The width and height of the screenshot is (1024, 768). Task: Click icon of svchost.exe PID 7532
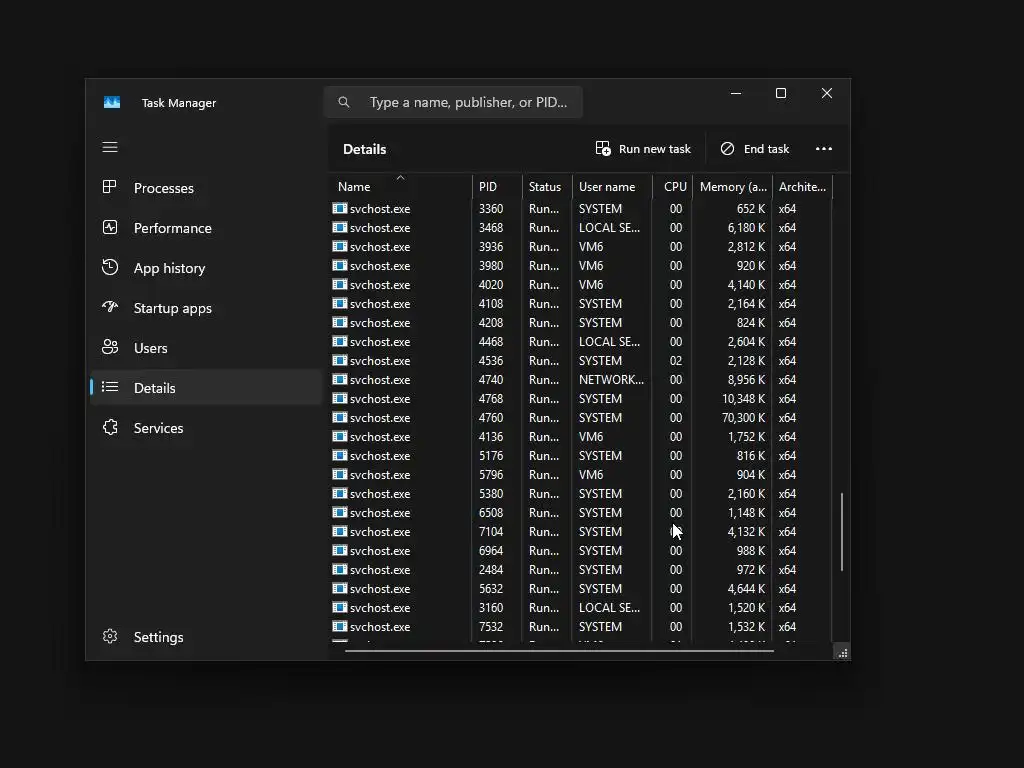pos(340,626)
